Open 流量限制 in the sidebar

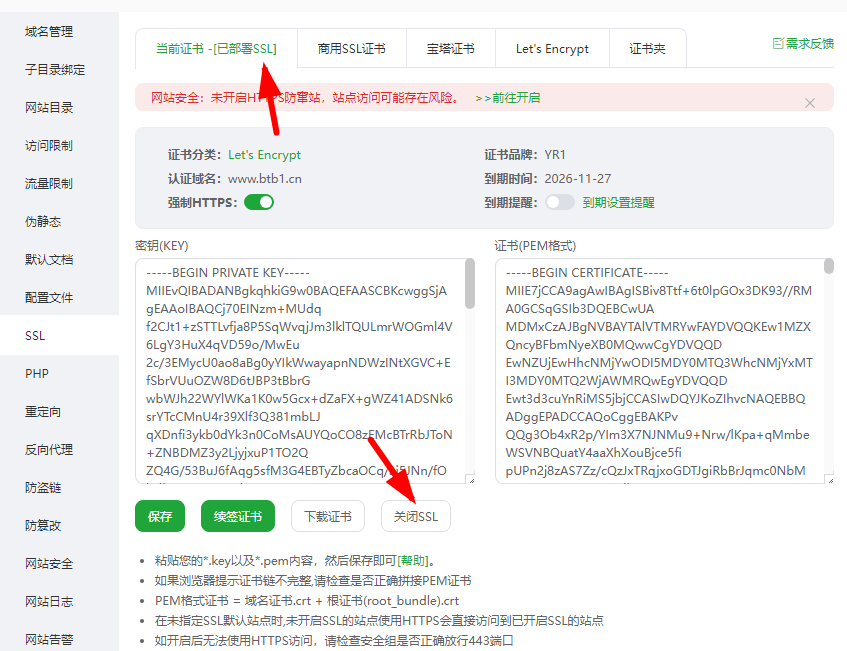point(49,183)
